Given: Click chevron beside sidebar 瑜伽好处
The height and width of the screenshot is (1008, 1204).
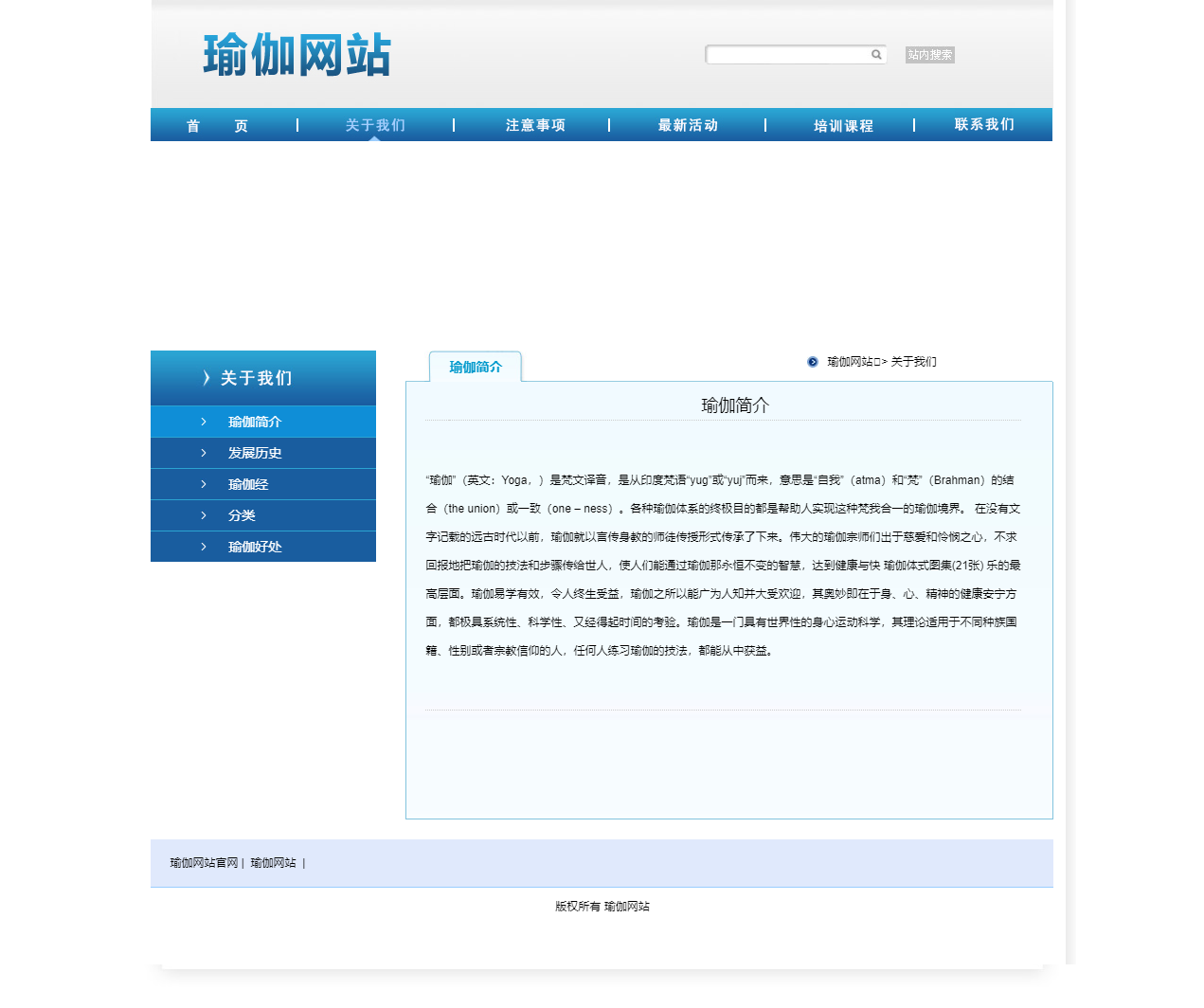Looking at the screenshot, I should (204, 547).
